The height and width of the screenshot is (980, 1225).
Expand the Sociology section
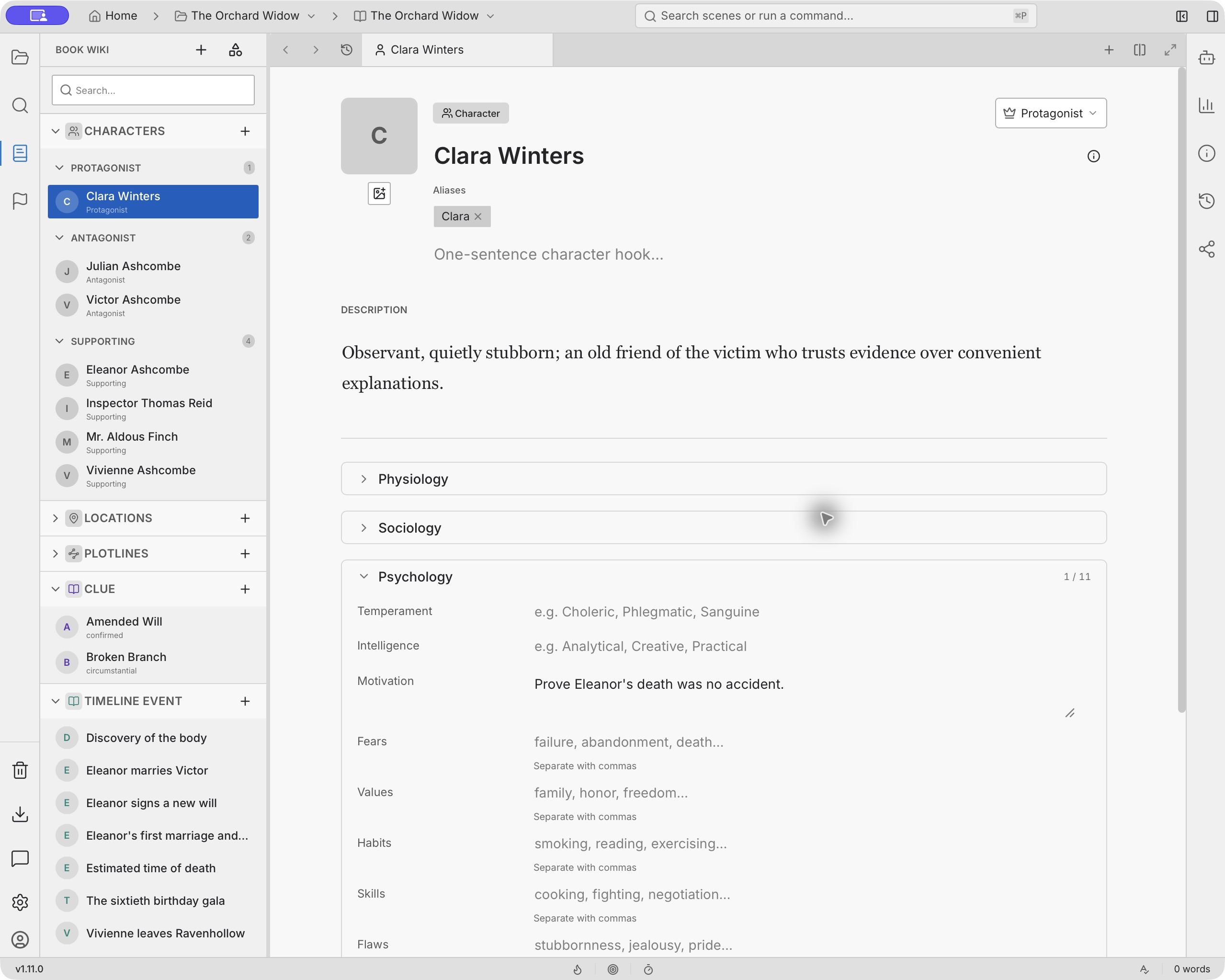(x=723, y=527)
